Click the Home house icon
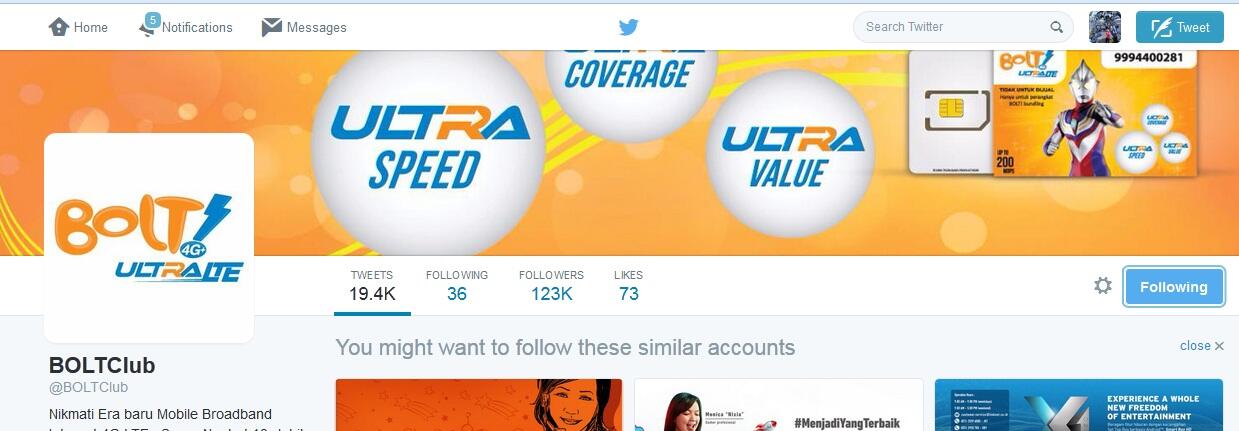 (x=58, y=27)
